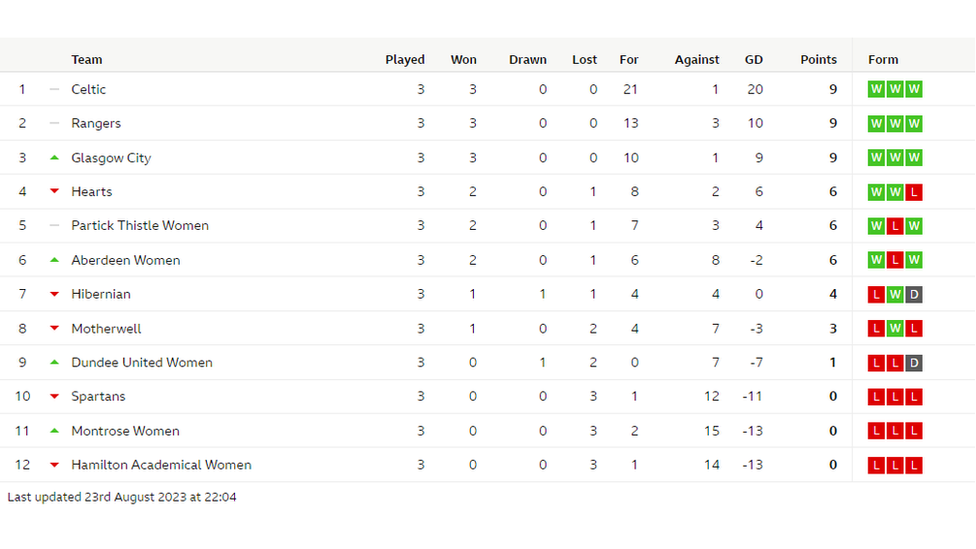Open the Montrose Women team entry
Screen dimensions: 976x549
click(x=125, y=431)
